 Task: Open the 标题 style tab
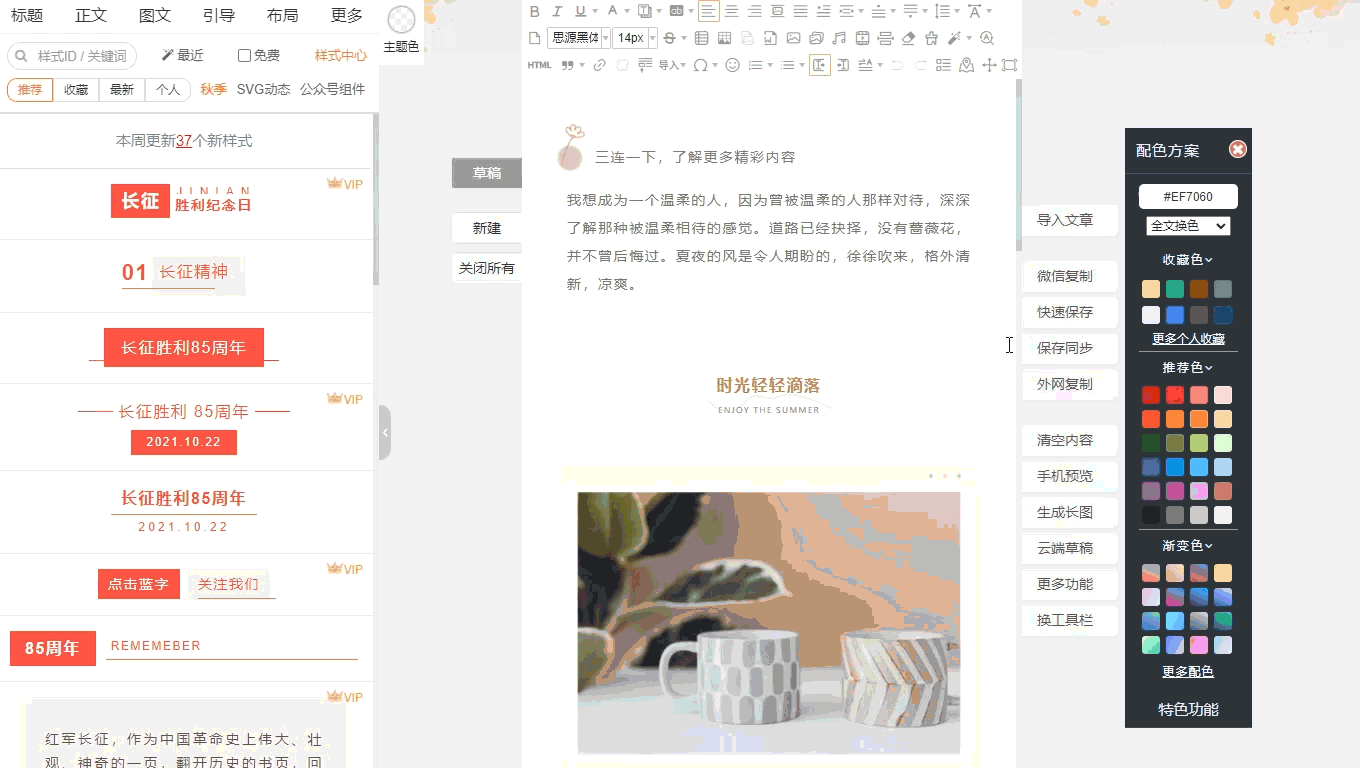27,16
